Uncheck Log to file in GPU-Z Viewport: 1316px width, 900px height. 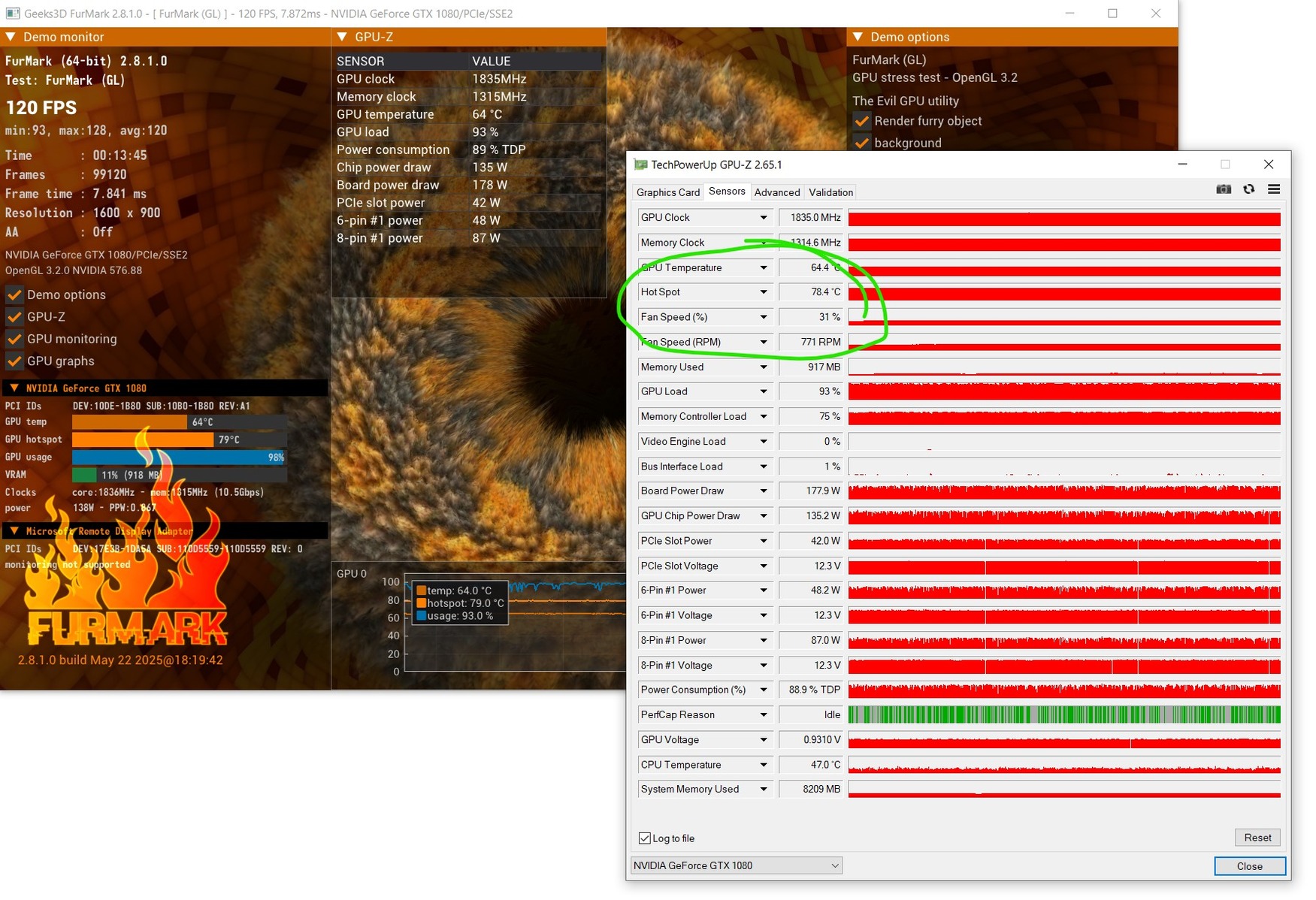[x=645, y=838]
